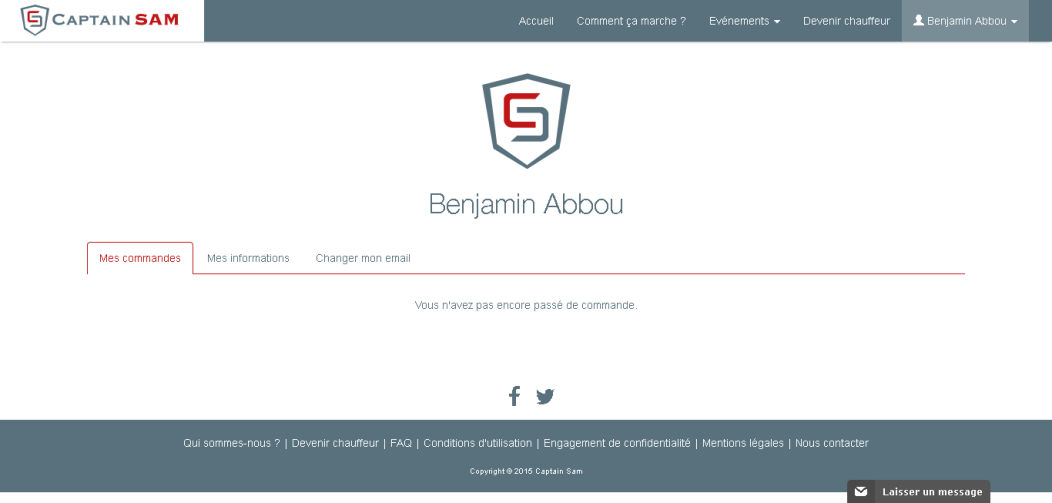Select the Mes commandes tab

pyautogui.click(x=140, y=258)
